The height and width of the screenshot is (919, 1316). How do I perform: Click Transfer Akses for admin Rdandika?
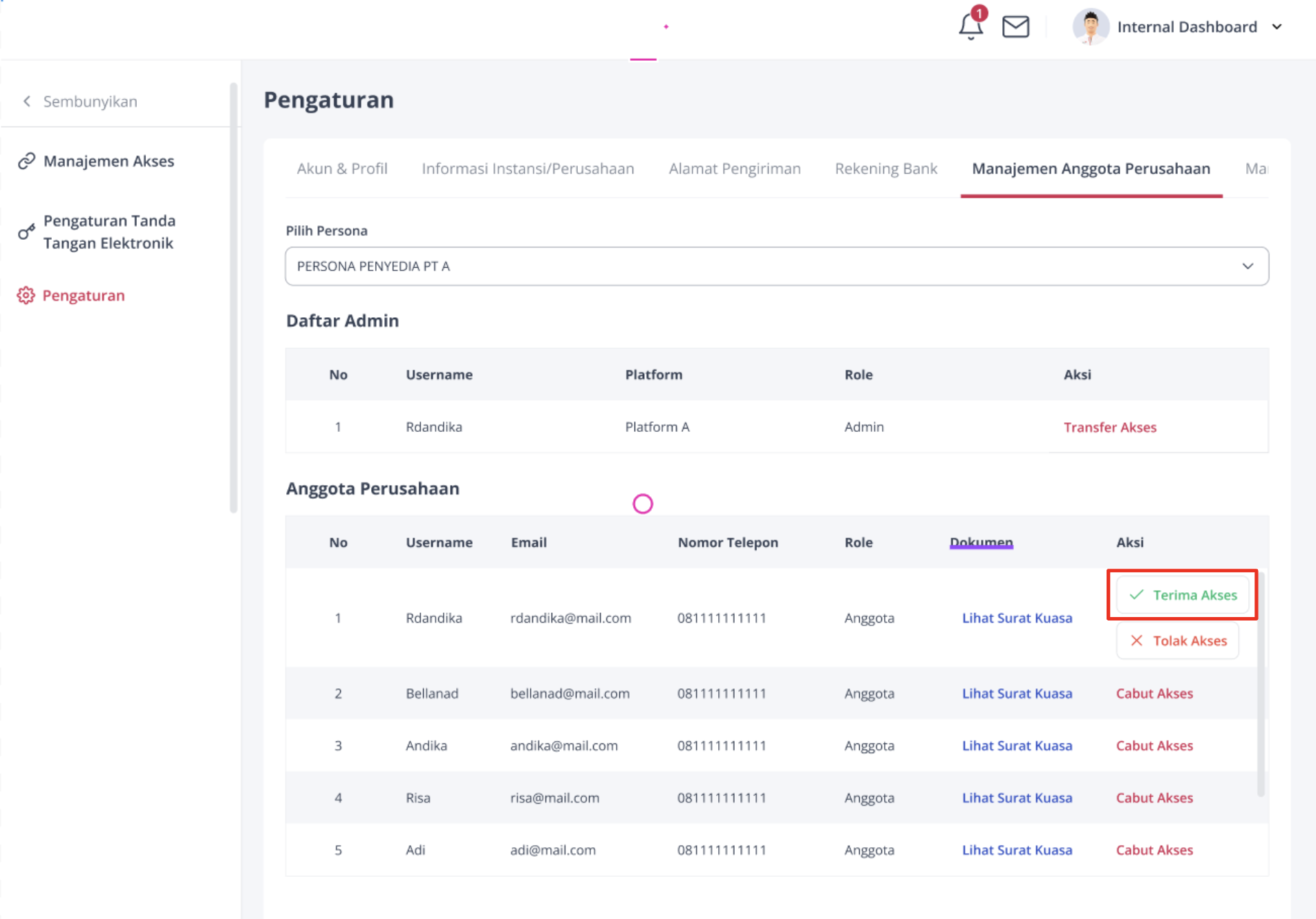[x=1109, y=427]
